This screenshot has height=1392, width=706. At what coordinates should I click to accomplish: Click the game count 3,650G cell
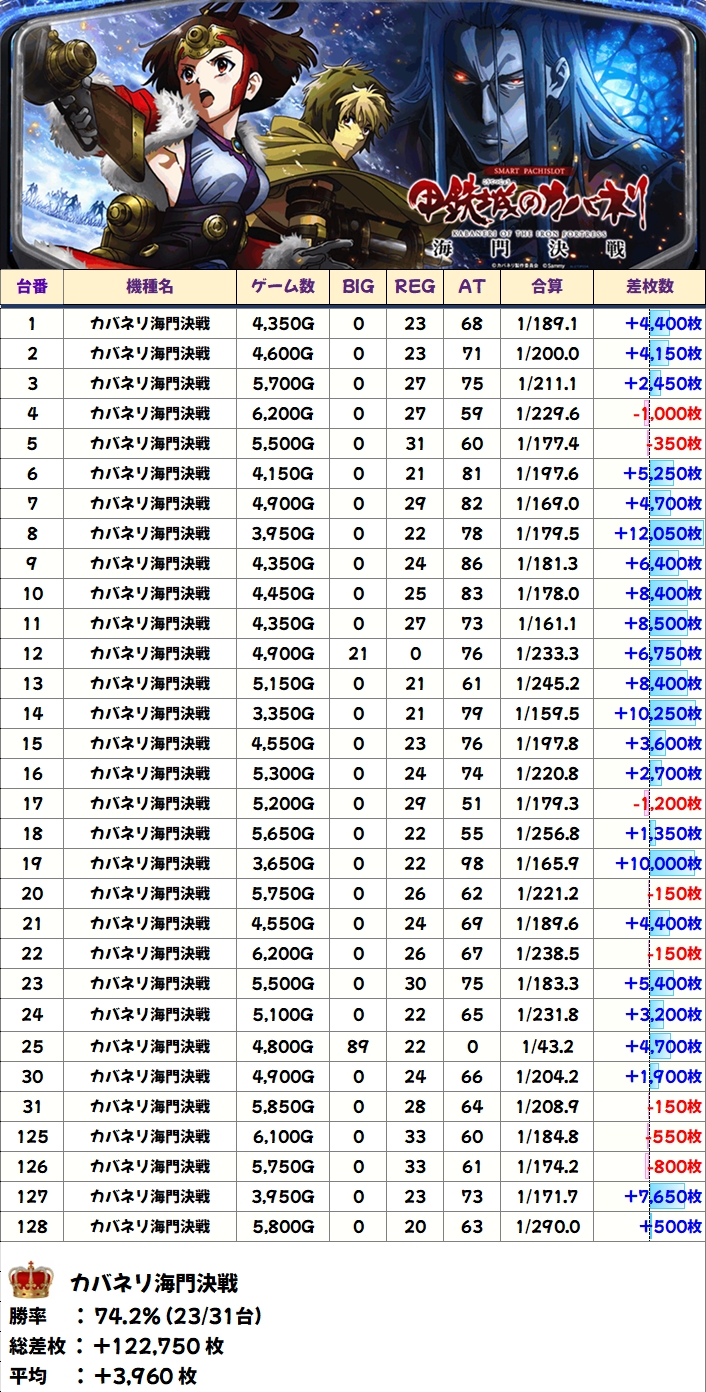click(x=284, y=863)
